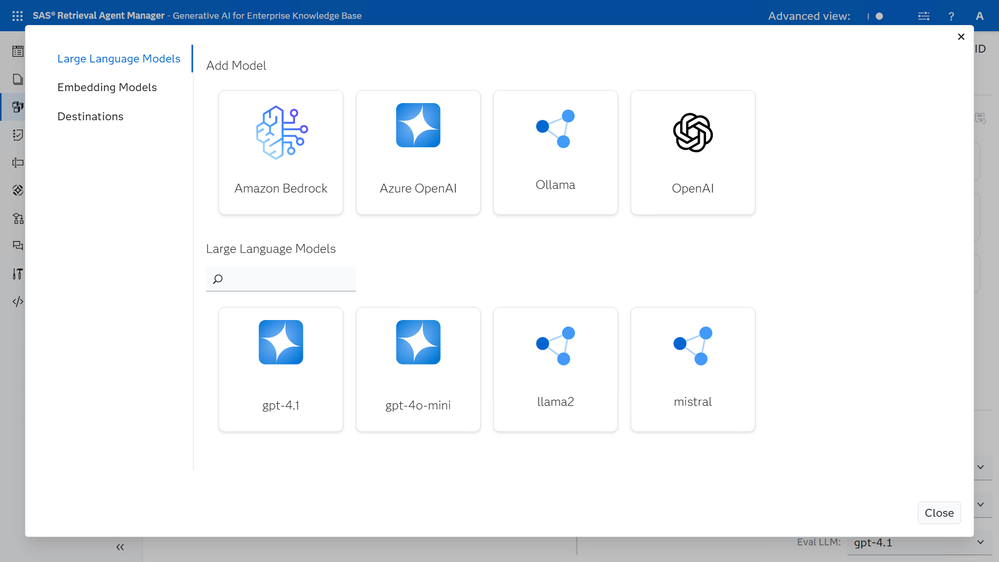Add an Ollama model

(x=556, y=152)
